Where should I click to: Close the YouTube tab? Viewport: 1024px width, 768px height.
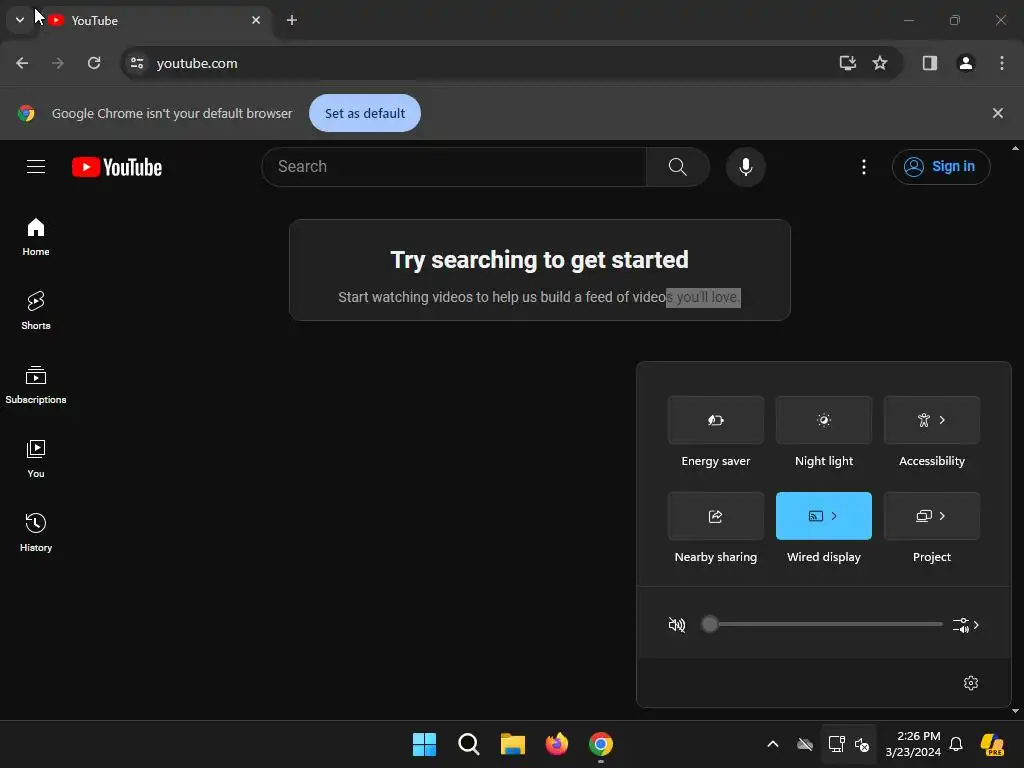click(x=255, y=20)
